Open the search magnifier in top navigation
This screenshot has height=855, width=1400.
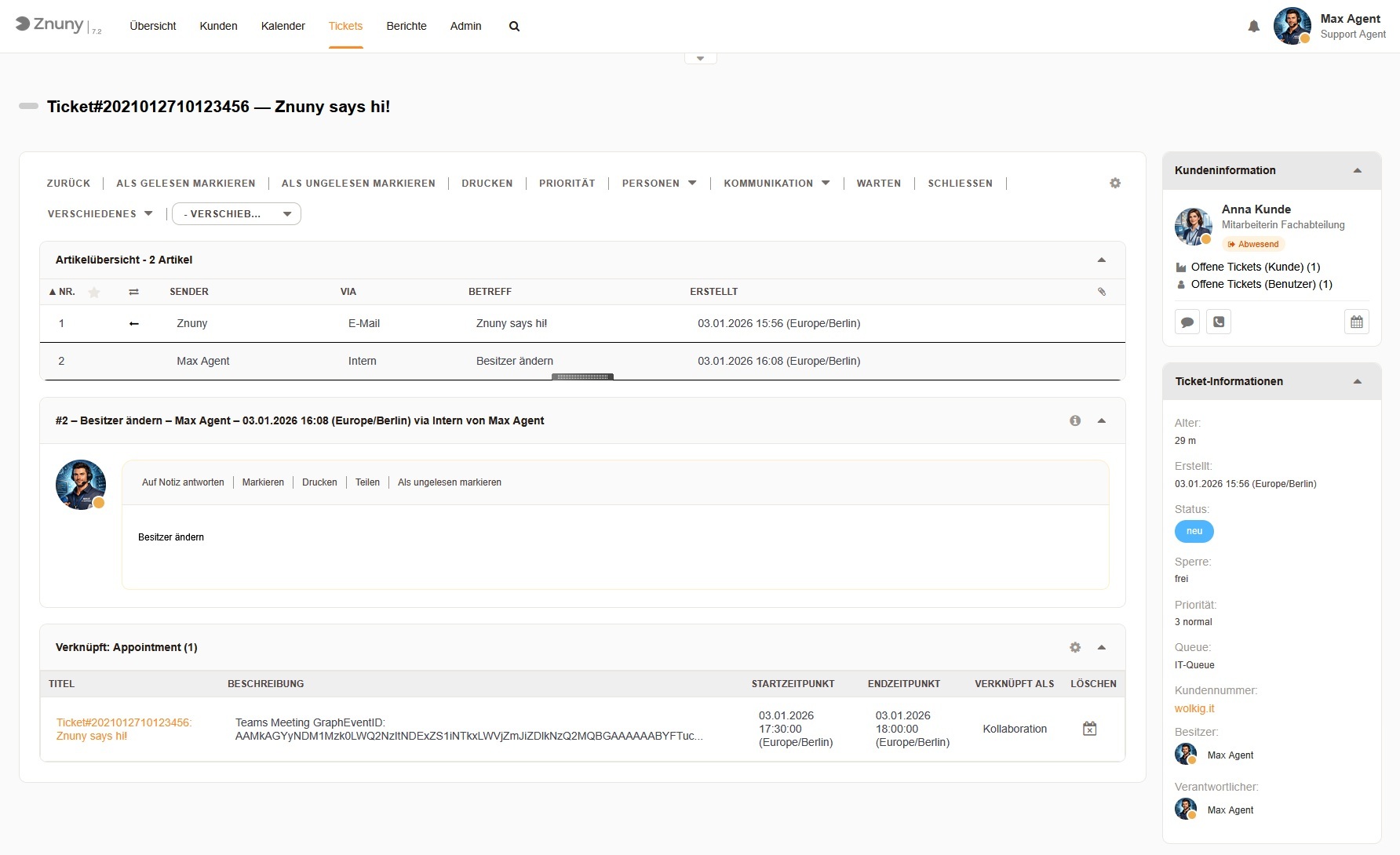514,27
